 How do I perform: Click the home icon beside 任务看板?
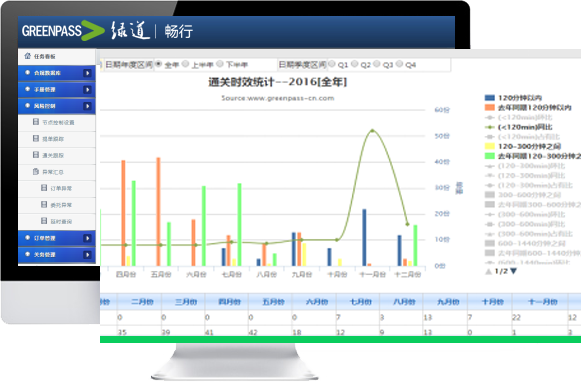point(27,56)
